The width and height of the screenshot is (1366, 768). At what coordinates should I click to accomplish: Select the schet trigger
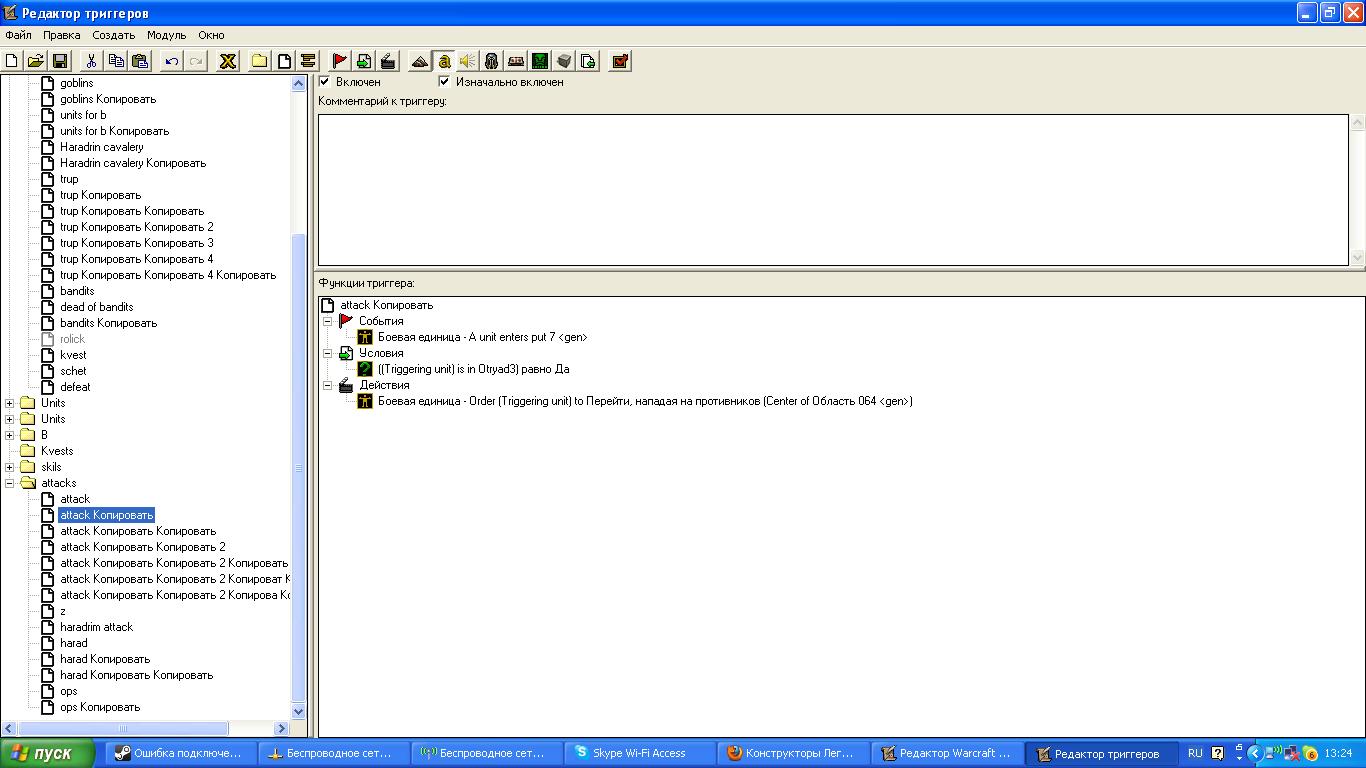(x=73, y=371)
